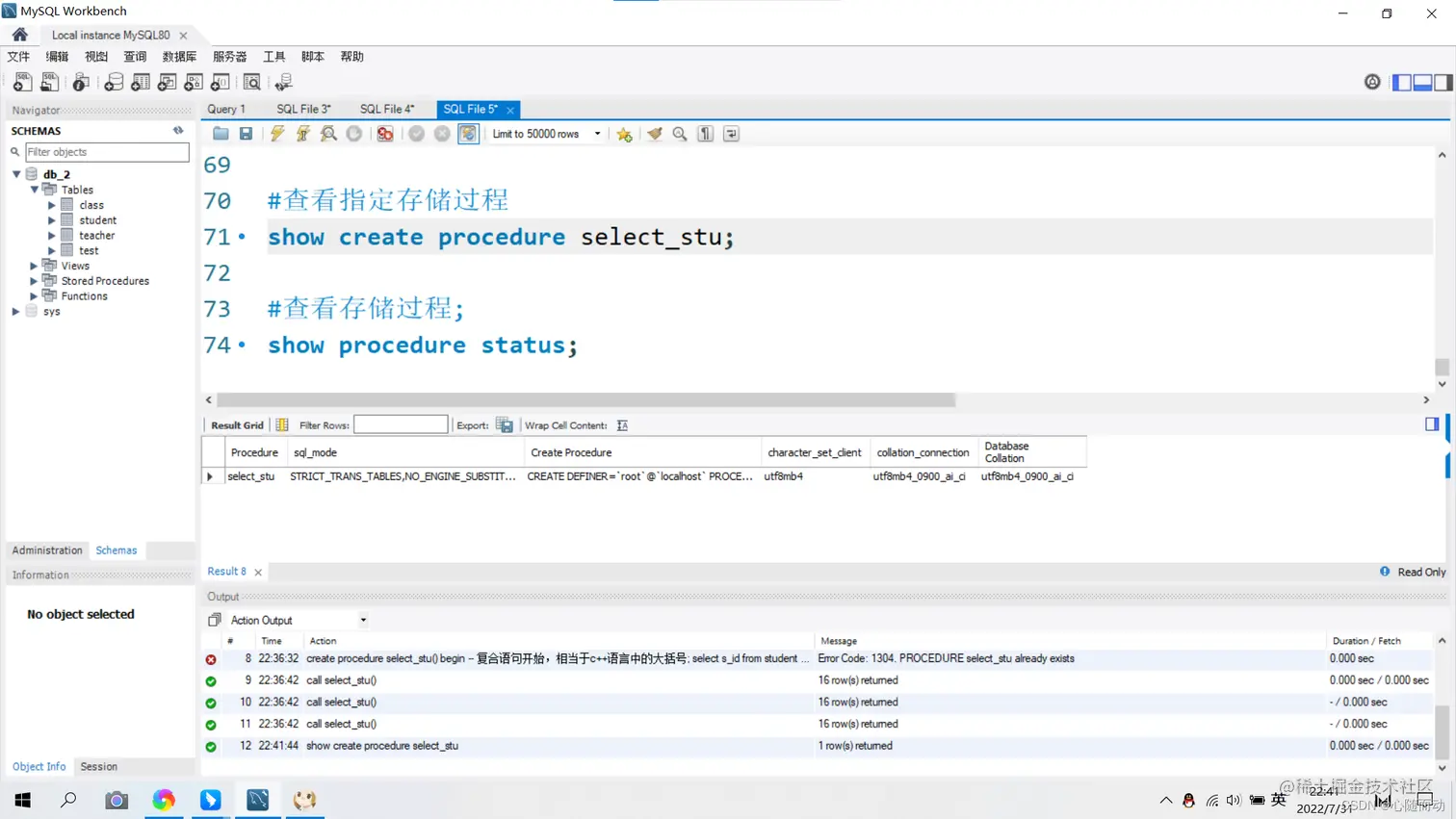The height and width of the screenshot is (819, 1456).
Task: Export recordset to external file icon
Action: coord(505,424)
